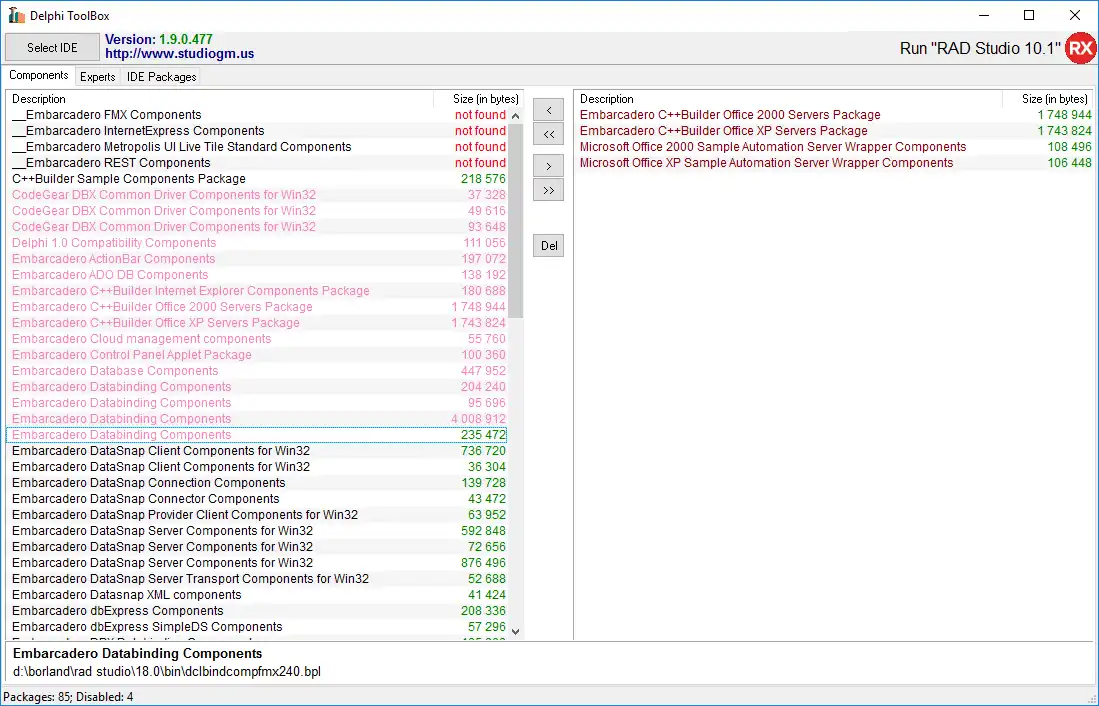This screenshot has width=1099, height=706.
Task: Open the Select IDE button
Action: [53, 48]
